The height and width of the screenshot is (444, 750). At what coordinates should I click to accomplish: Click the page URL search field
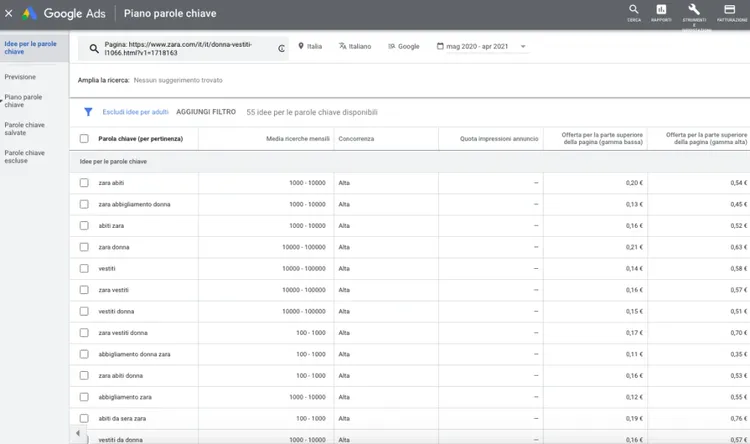point(183,48)
